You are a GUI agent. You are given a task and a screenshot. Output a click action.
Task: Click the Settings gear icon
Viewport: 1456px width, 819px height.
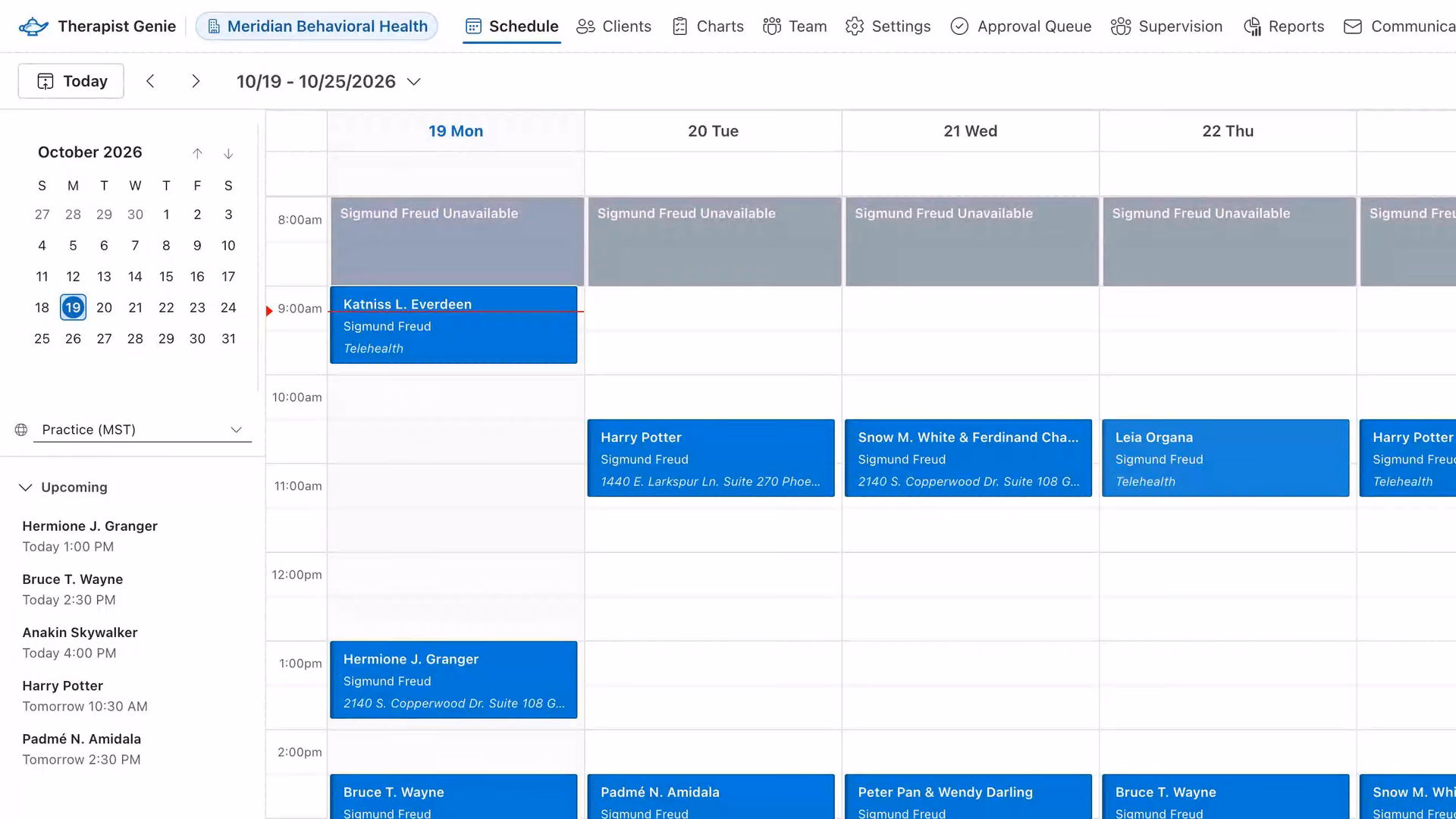click(x=855, y=27)
